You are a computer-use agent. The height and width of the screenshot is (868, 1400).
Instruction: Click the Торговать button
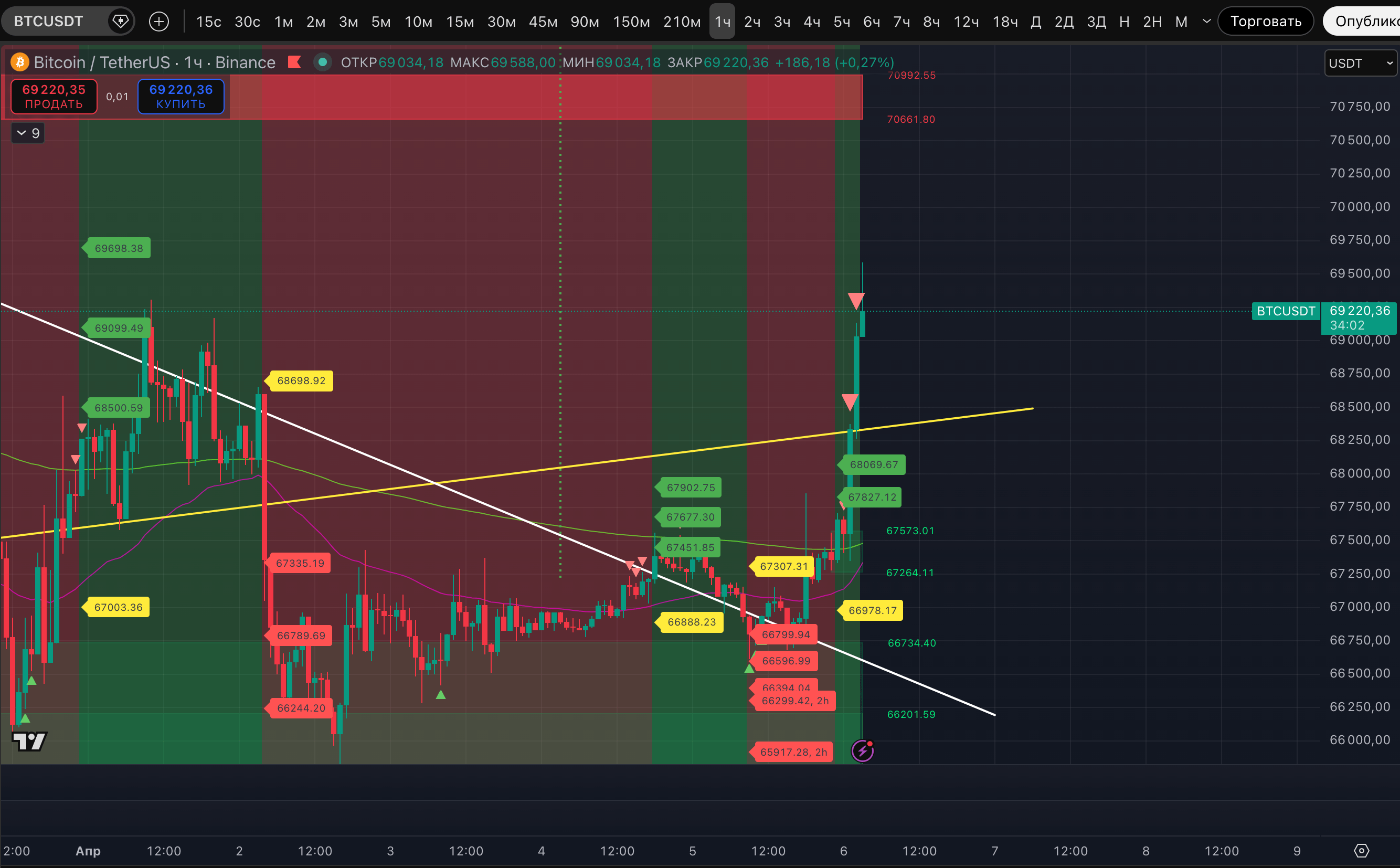click(x=1265, y=21)
